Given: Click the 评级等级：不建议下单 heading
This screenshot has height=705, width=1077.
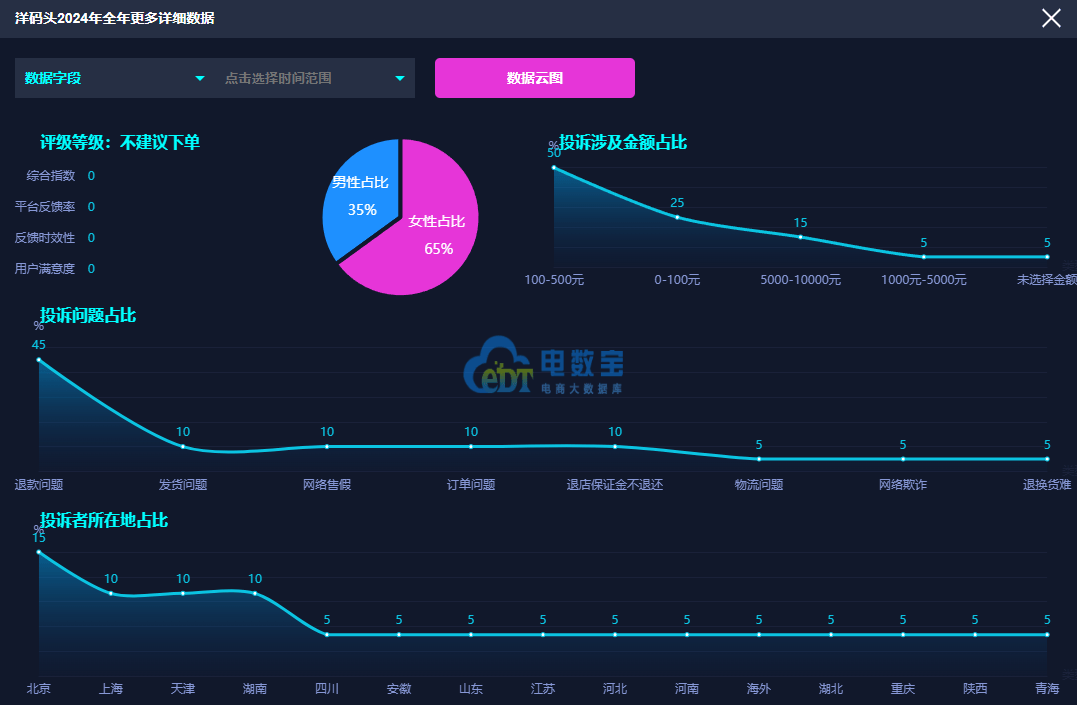Looking at the screenshot, I should pos(120,143).
